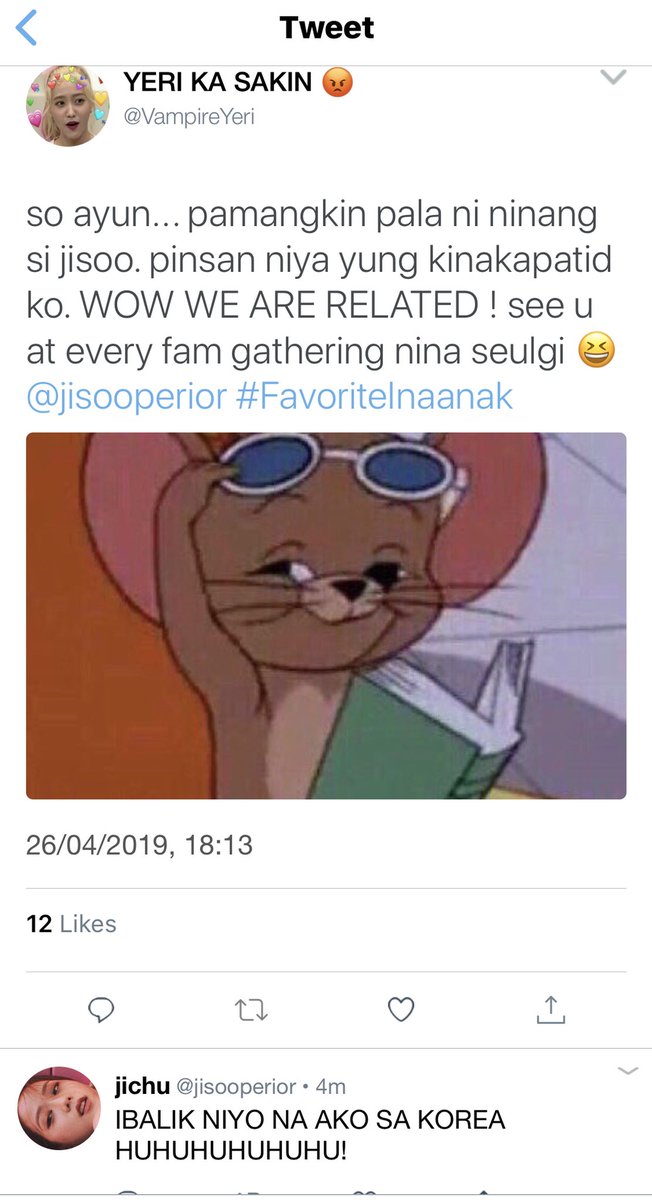Open the @VampireYeri handle
This screenshot has width=652, height=1200.
[189, 117]
